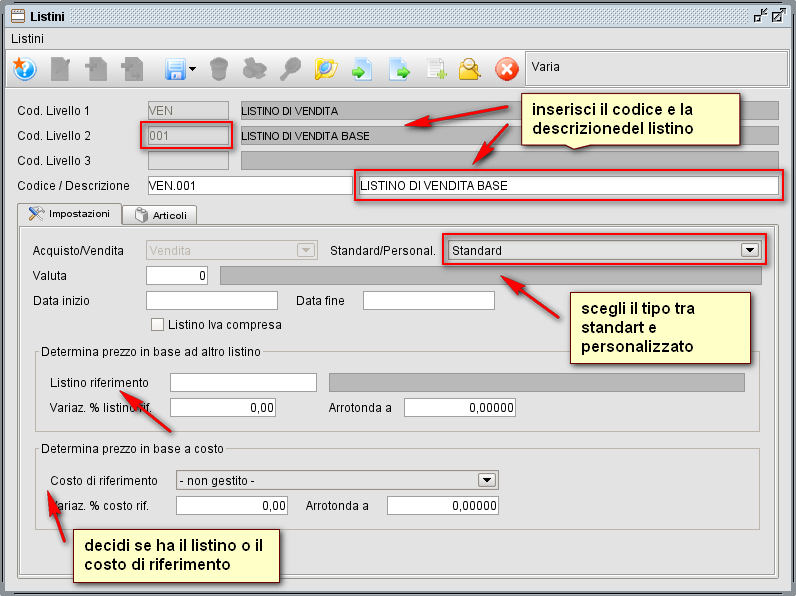Click the Cod. Livello 1 label

53,111
